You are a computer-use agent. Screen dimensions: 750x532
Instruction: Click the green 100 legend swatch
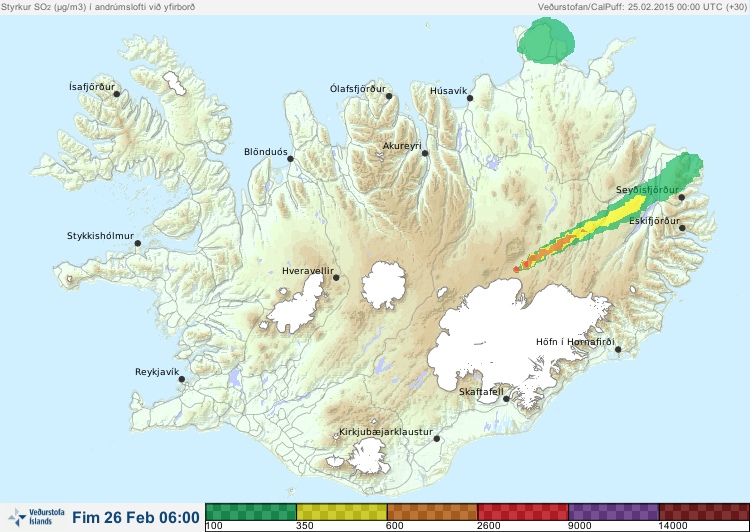click(251, 512)
